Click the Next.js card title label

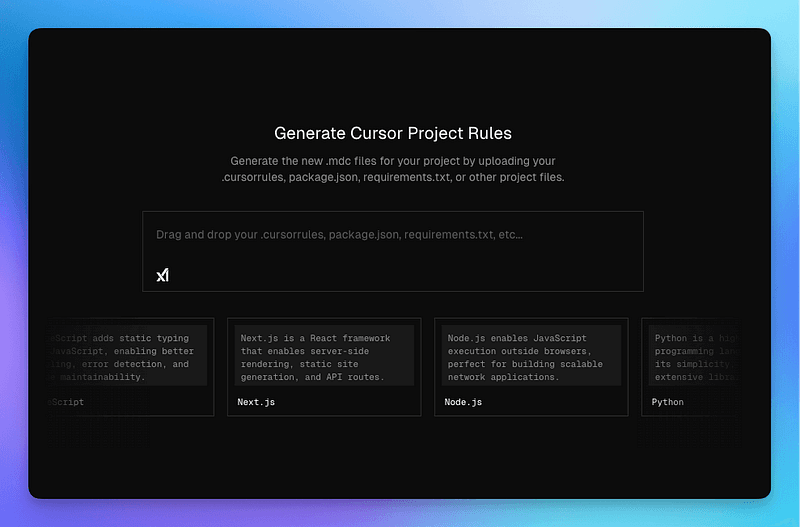[x=256, y=402]
